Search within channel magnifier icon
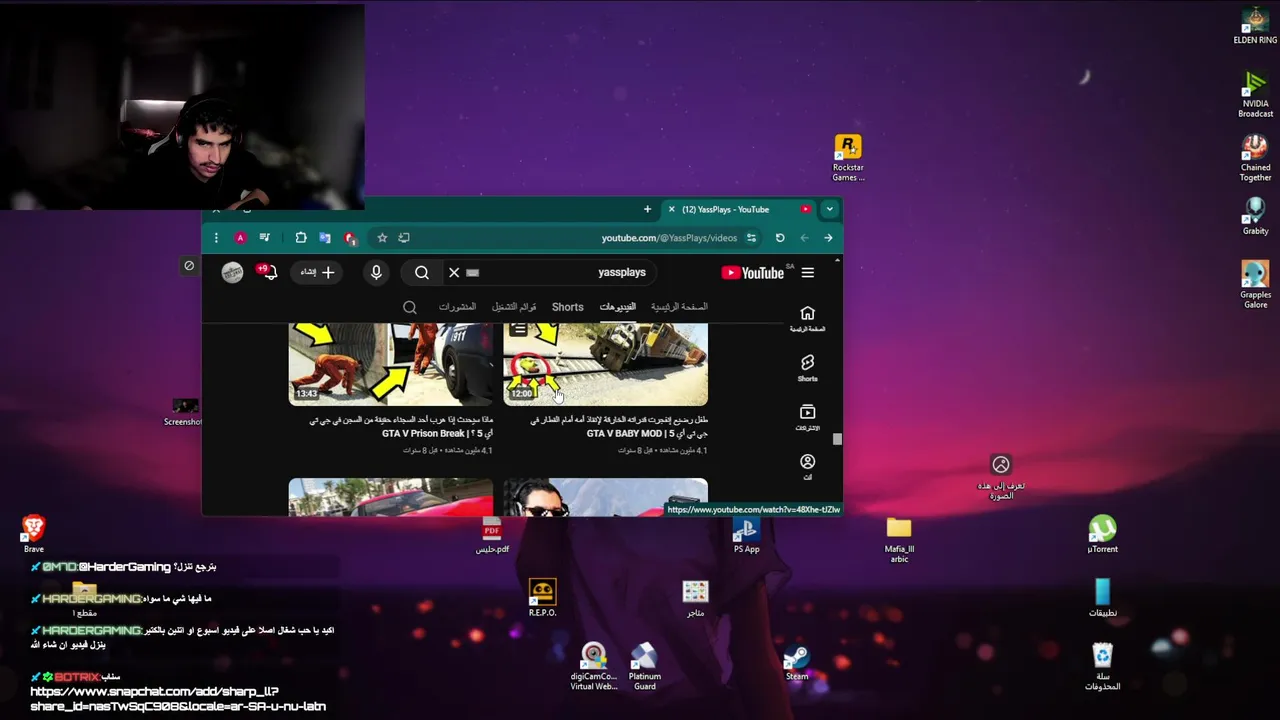 pos(410,307)
